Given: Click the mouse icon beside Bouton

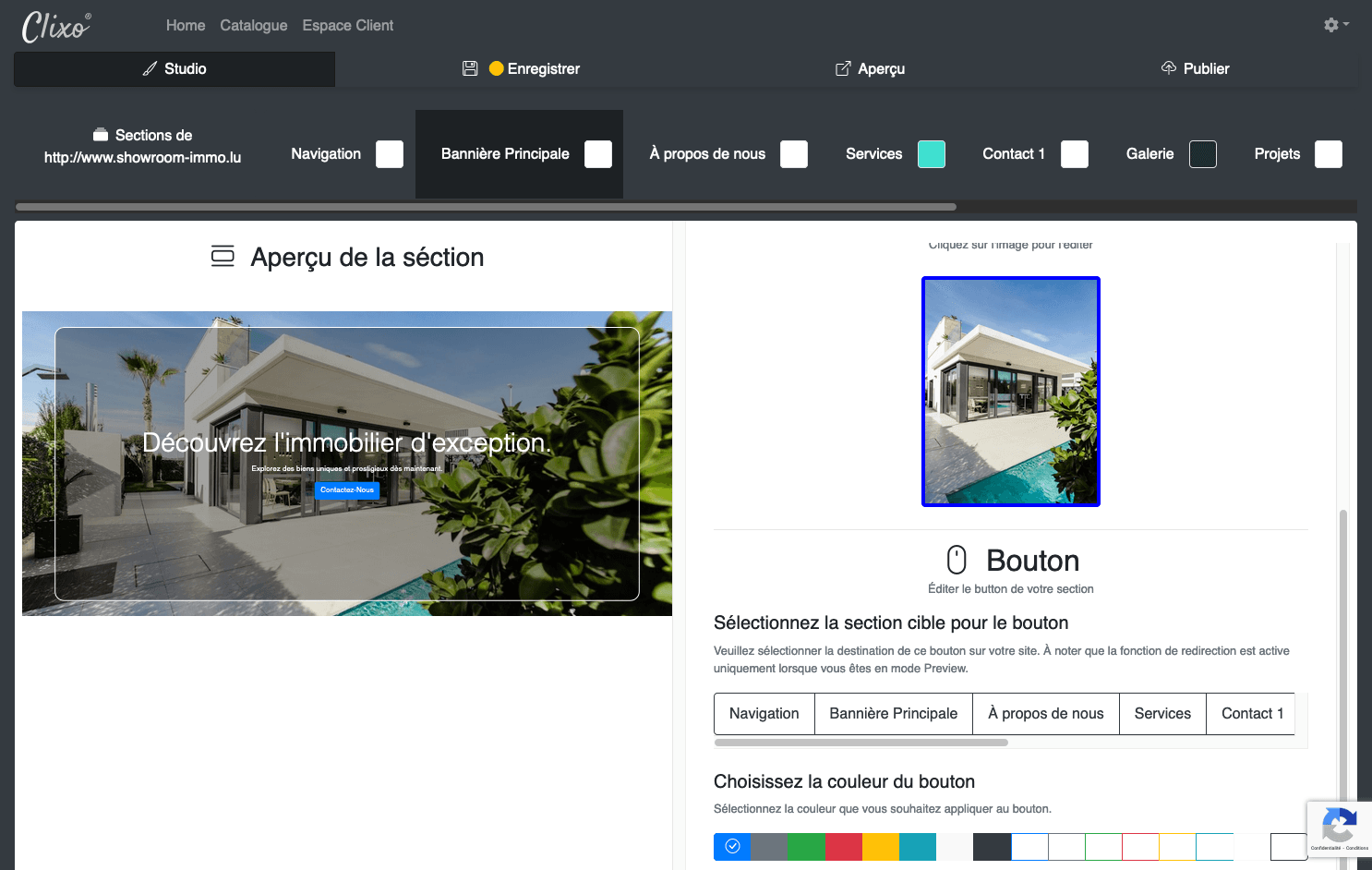Looking at the screenshot, I should [x=957, y=560].
